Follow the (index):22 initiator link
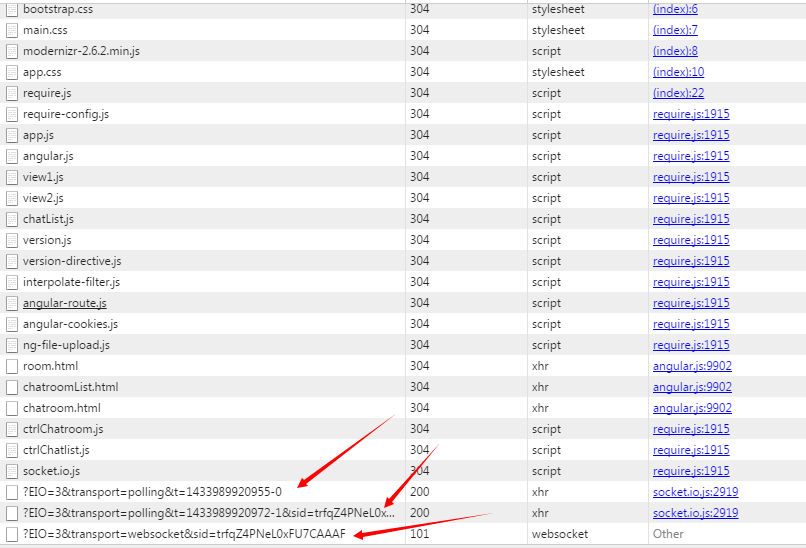Viewport: 806px width, 548px height. click(x=678, y=93)
